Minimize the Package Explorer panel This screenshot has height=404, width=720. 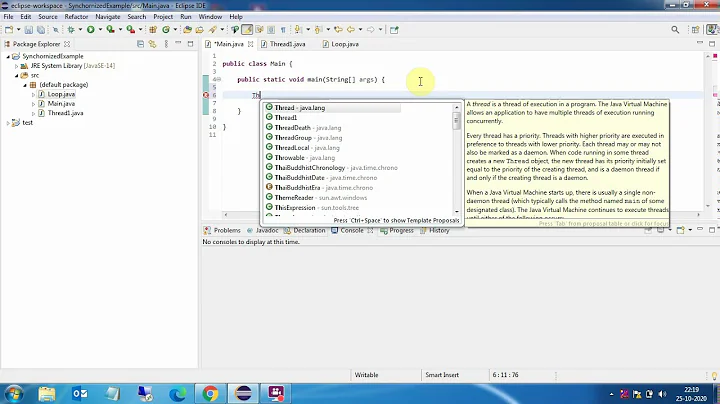point(178,43)
